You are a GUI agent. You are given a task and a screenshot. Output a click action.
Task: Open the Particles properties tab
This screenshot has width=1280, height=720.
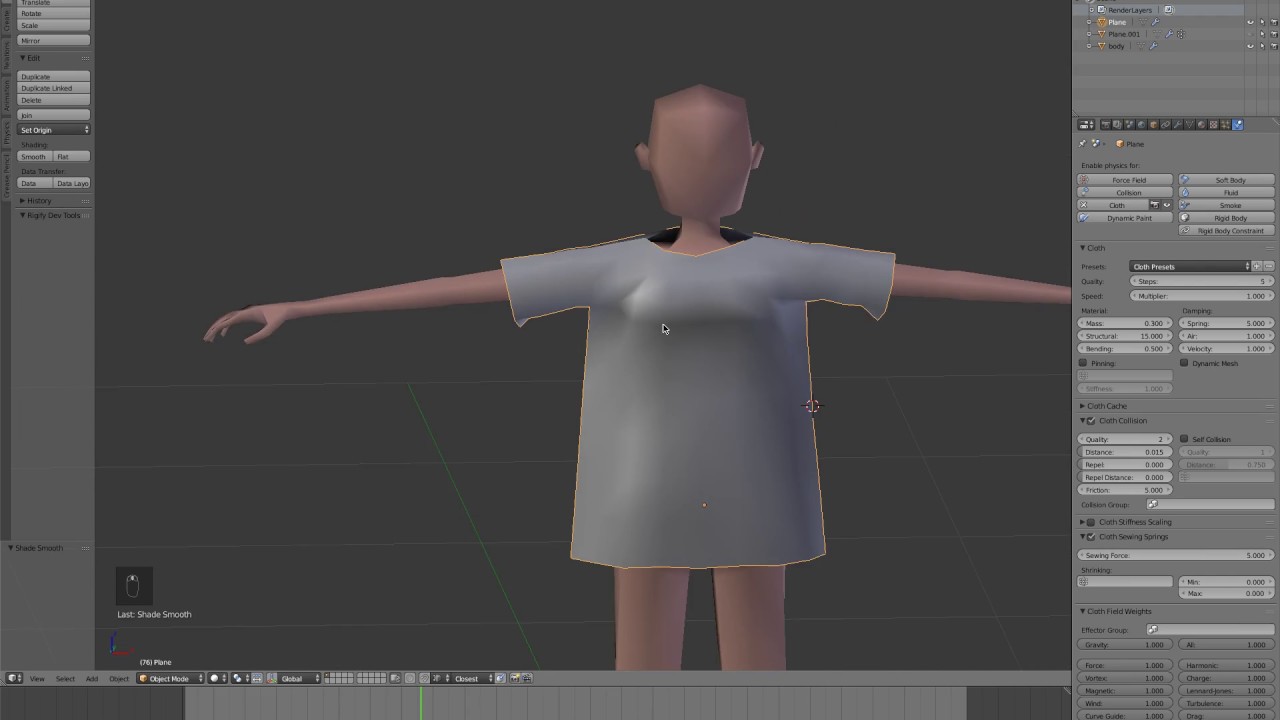point(1225,125)
